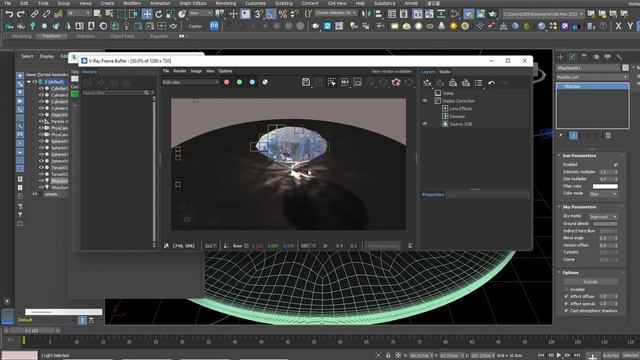Toggle the Affect specular checkbox

[x=566, y=304]
